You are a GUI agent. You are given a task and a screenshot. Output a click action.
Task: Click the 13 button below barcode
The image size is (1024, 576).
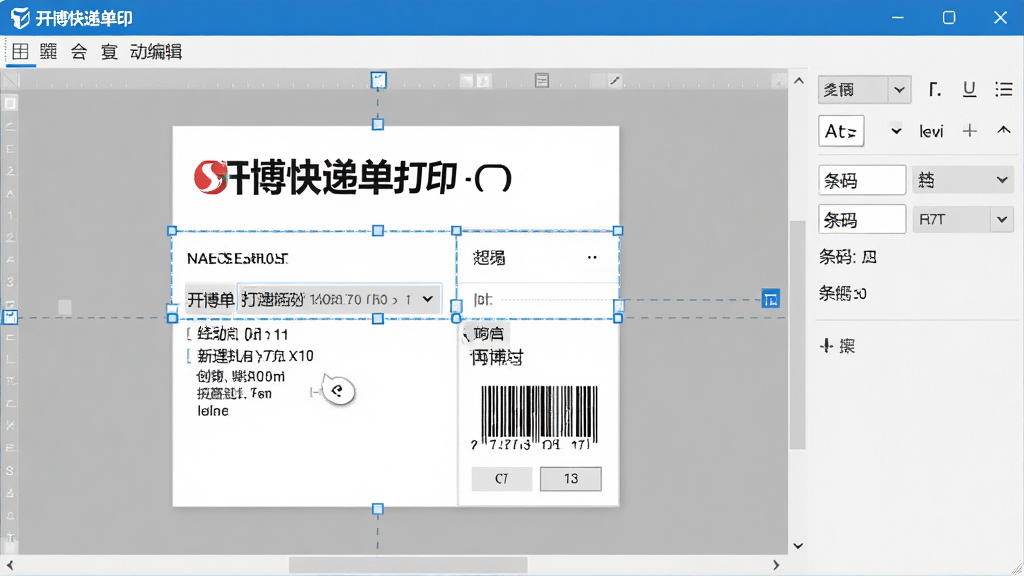571,479
